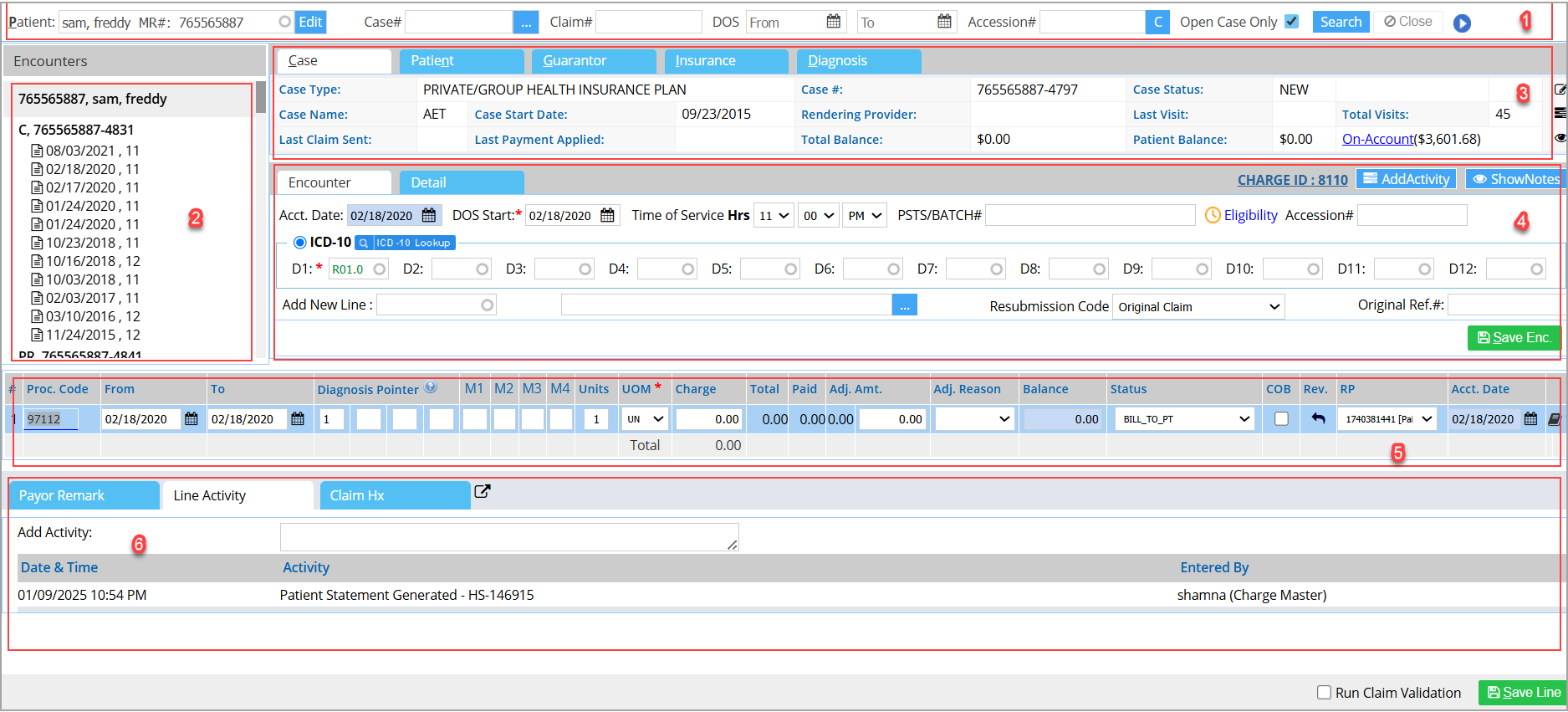The width and height of the screenshot is (1568, 712).
Task: Open To date calendar in charge line
Action: point(298,418)
